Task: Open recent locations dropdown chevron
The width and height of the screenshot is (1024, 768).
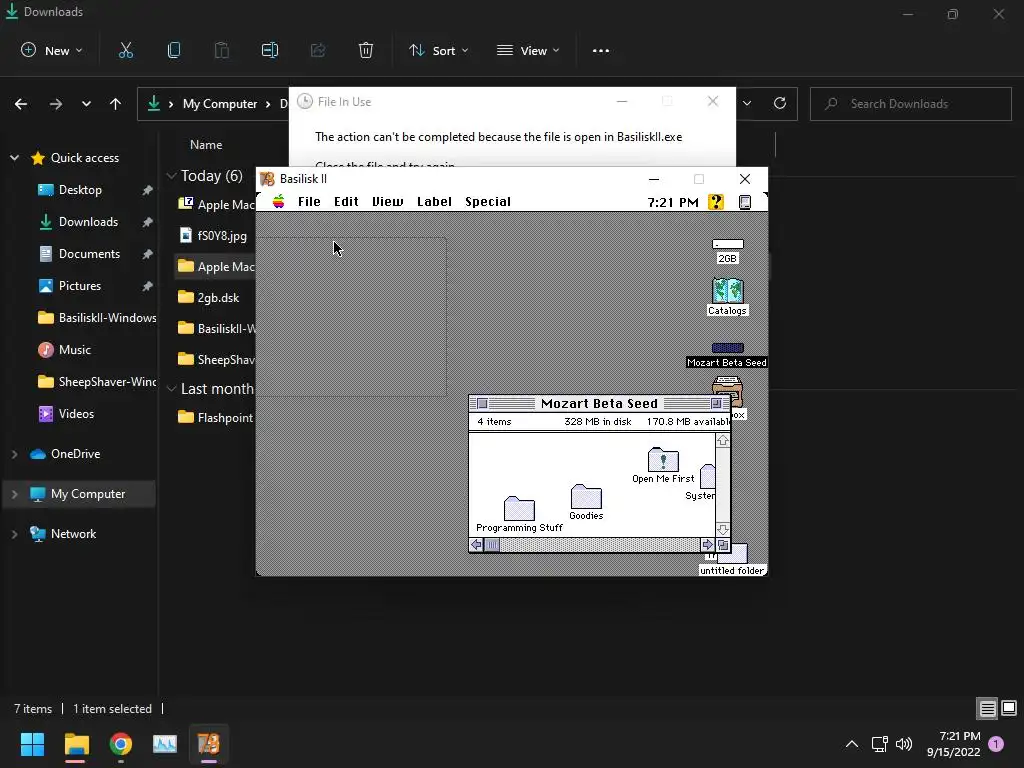Action: pos(86,104)
